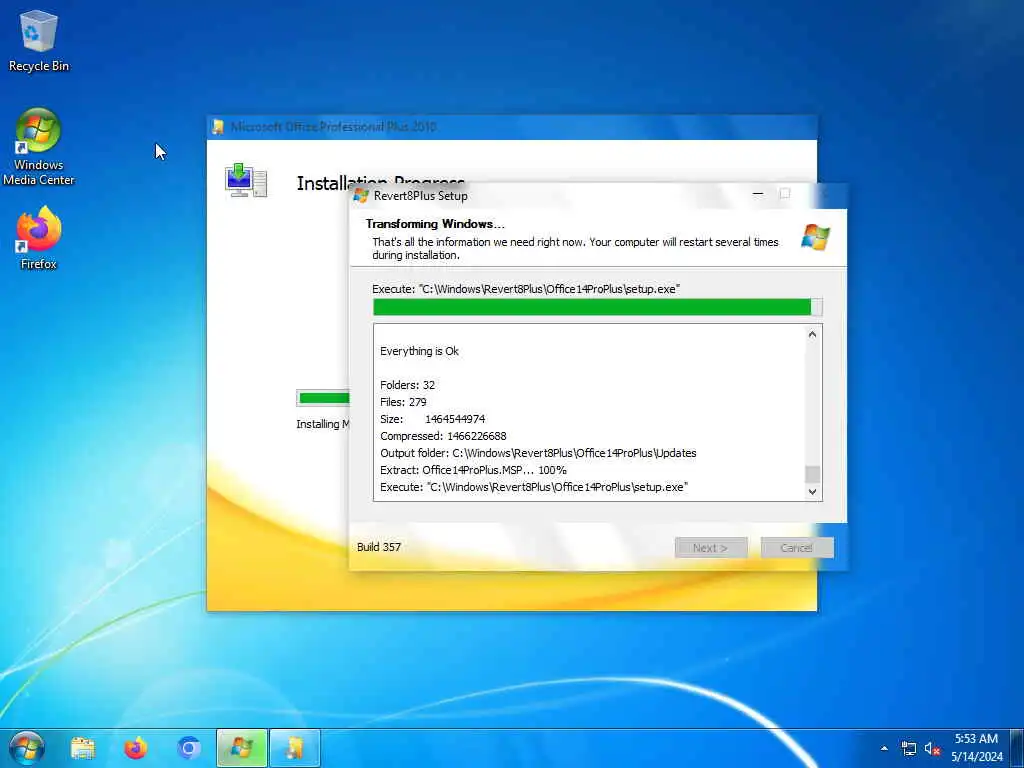Image resolution: width=1024 pixels, height=768 pixels.
Task: Click the Office 'Installation Progress' heading
Action: tap(381, 182)
